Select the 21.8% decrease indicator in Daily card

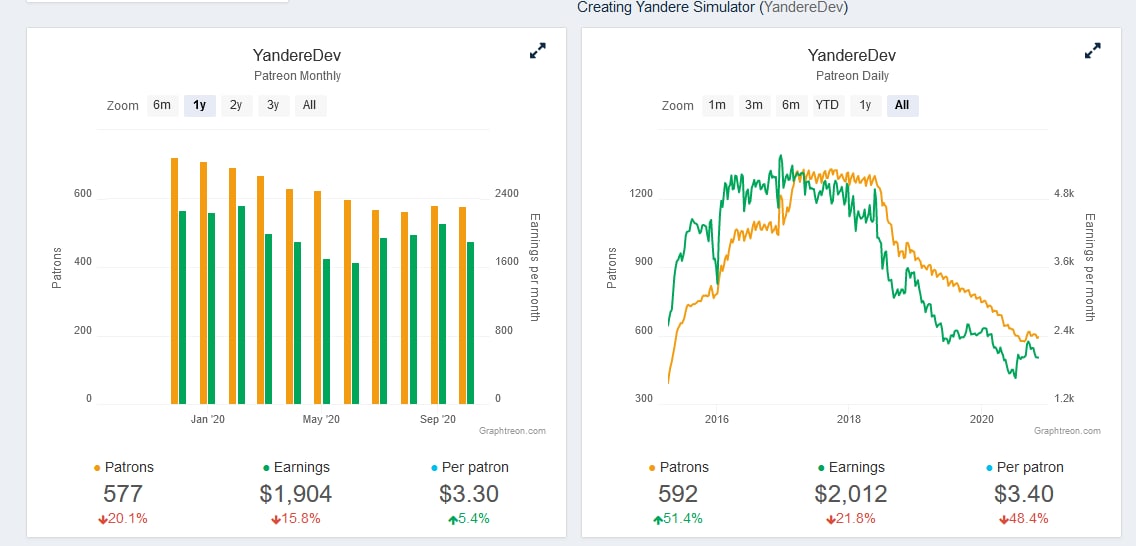pyautogui.click(x=851, y=519)
